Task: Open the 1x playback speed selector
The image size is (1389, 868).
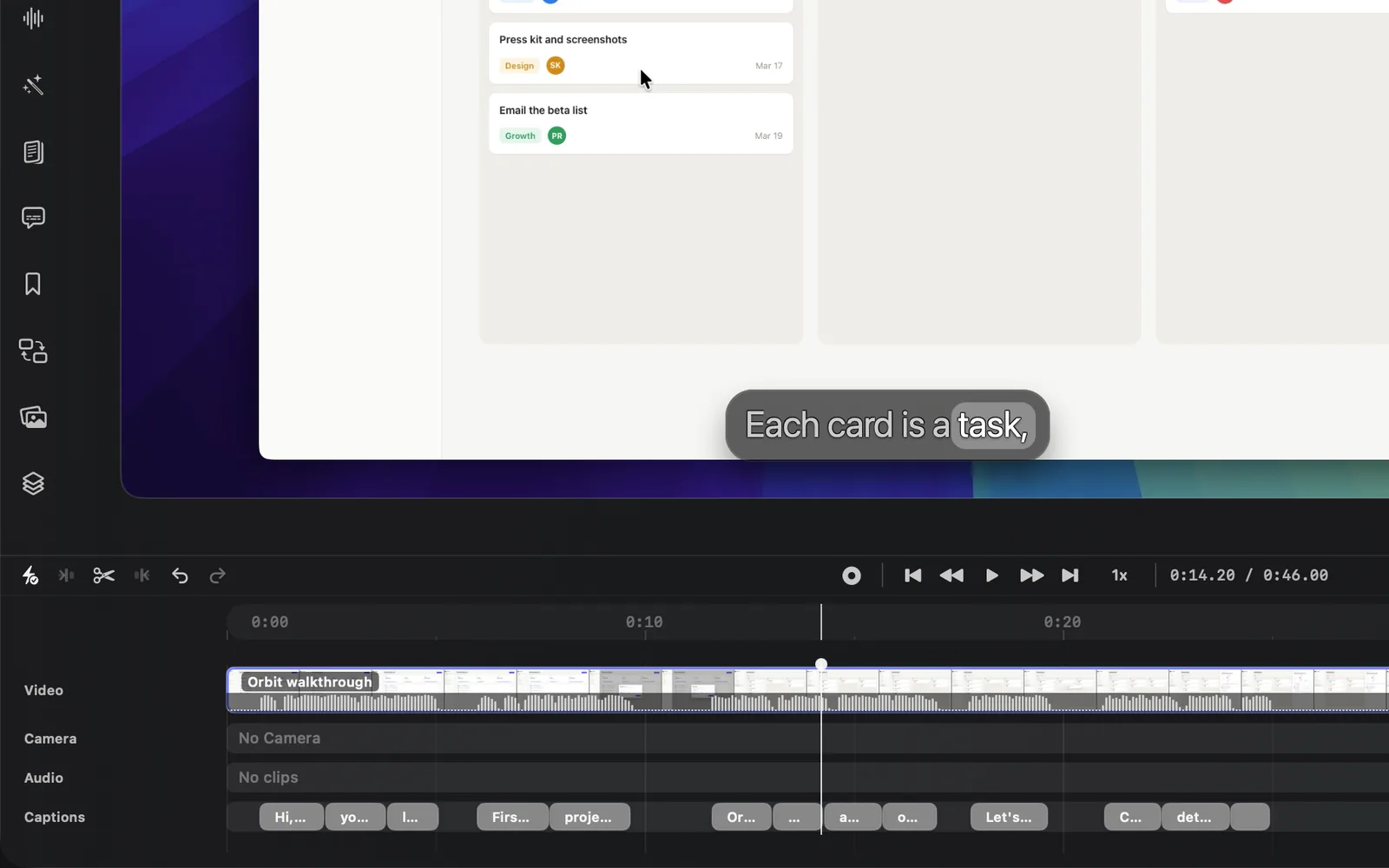Action: click(x=1120, y=575)
